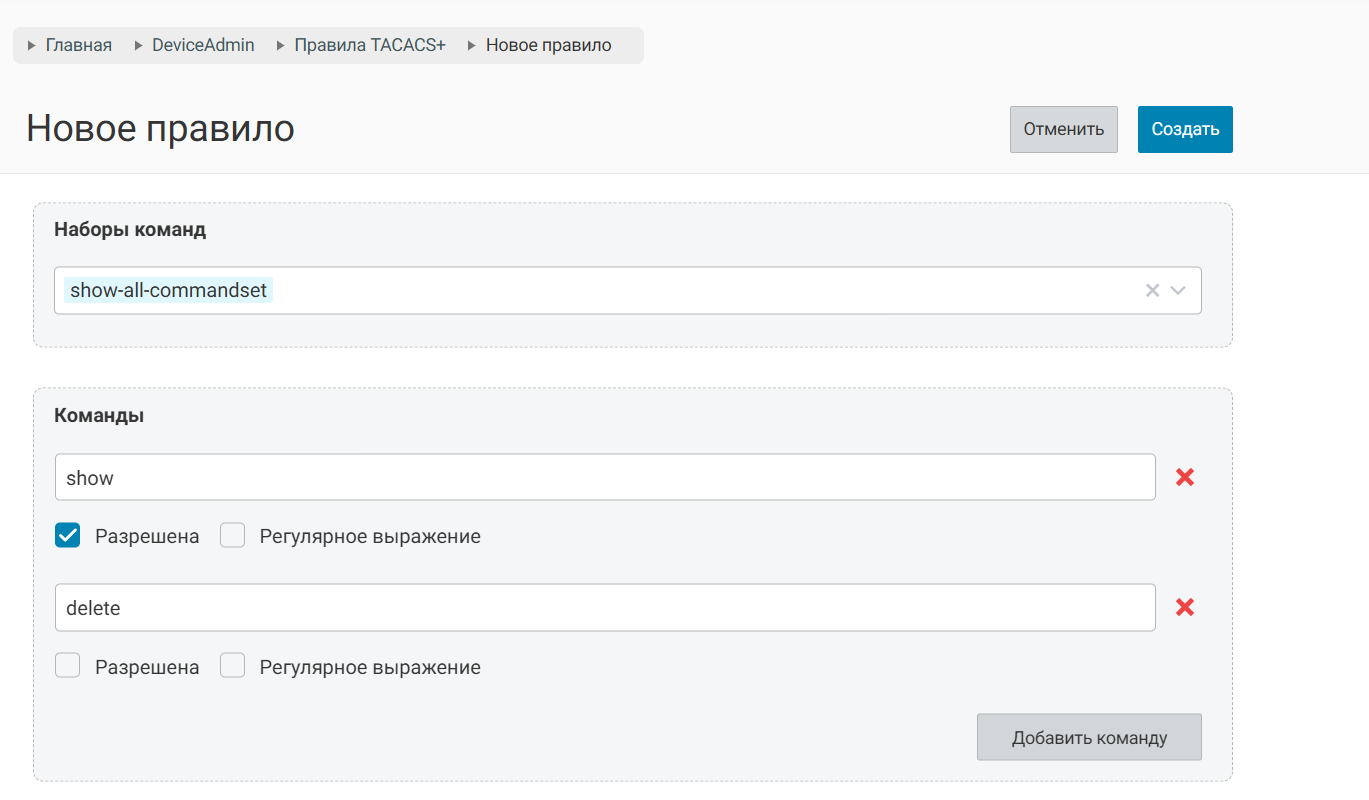Click the Создать button

pos(1185,130)
